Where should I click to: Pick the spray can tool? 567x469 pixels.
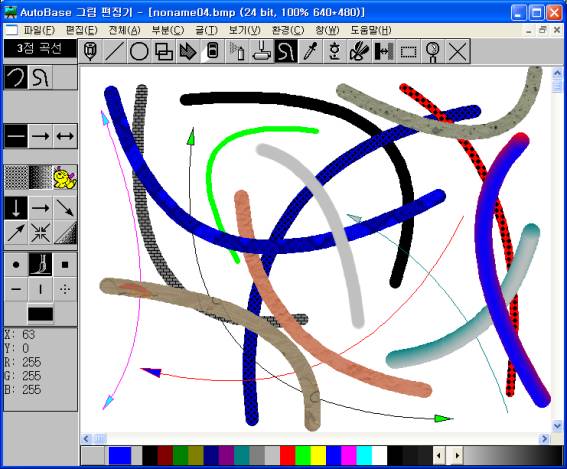(x=237, y=52)
